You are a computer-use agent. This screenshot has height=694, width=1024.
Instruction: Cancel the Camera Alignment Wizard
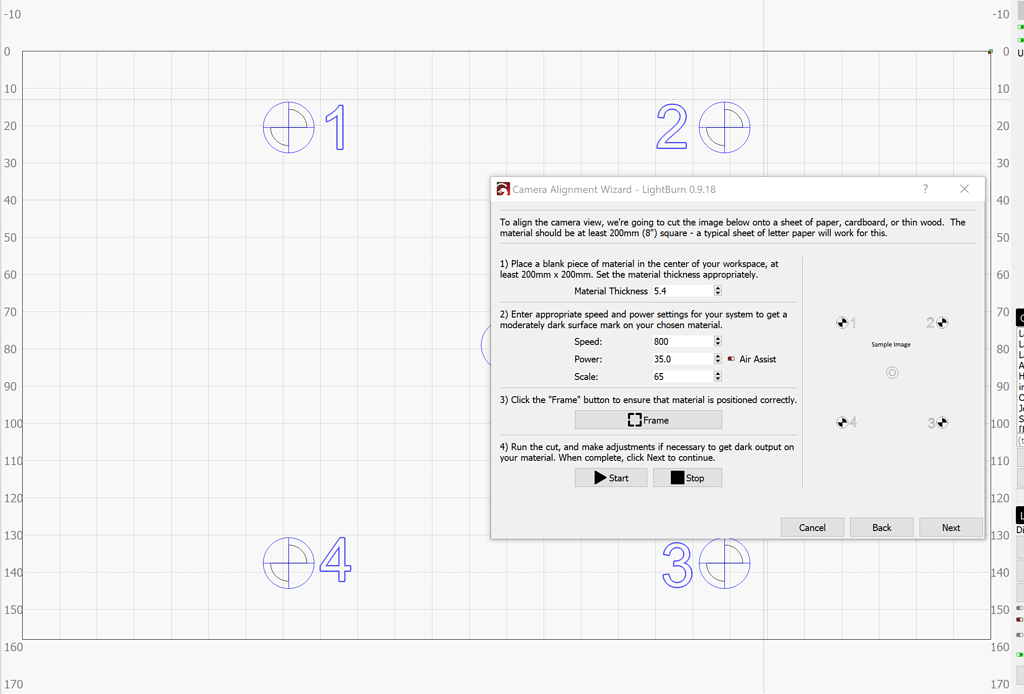[812, 527]
